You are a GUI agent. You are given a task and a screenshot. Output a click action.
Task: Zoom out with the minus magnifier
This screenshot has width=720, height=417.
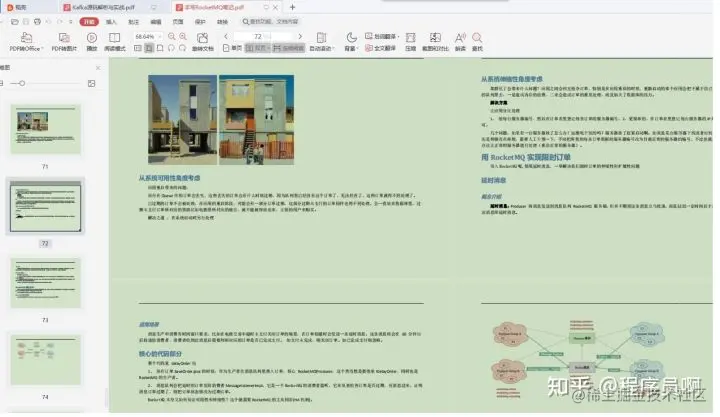(x=172, y=36)
